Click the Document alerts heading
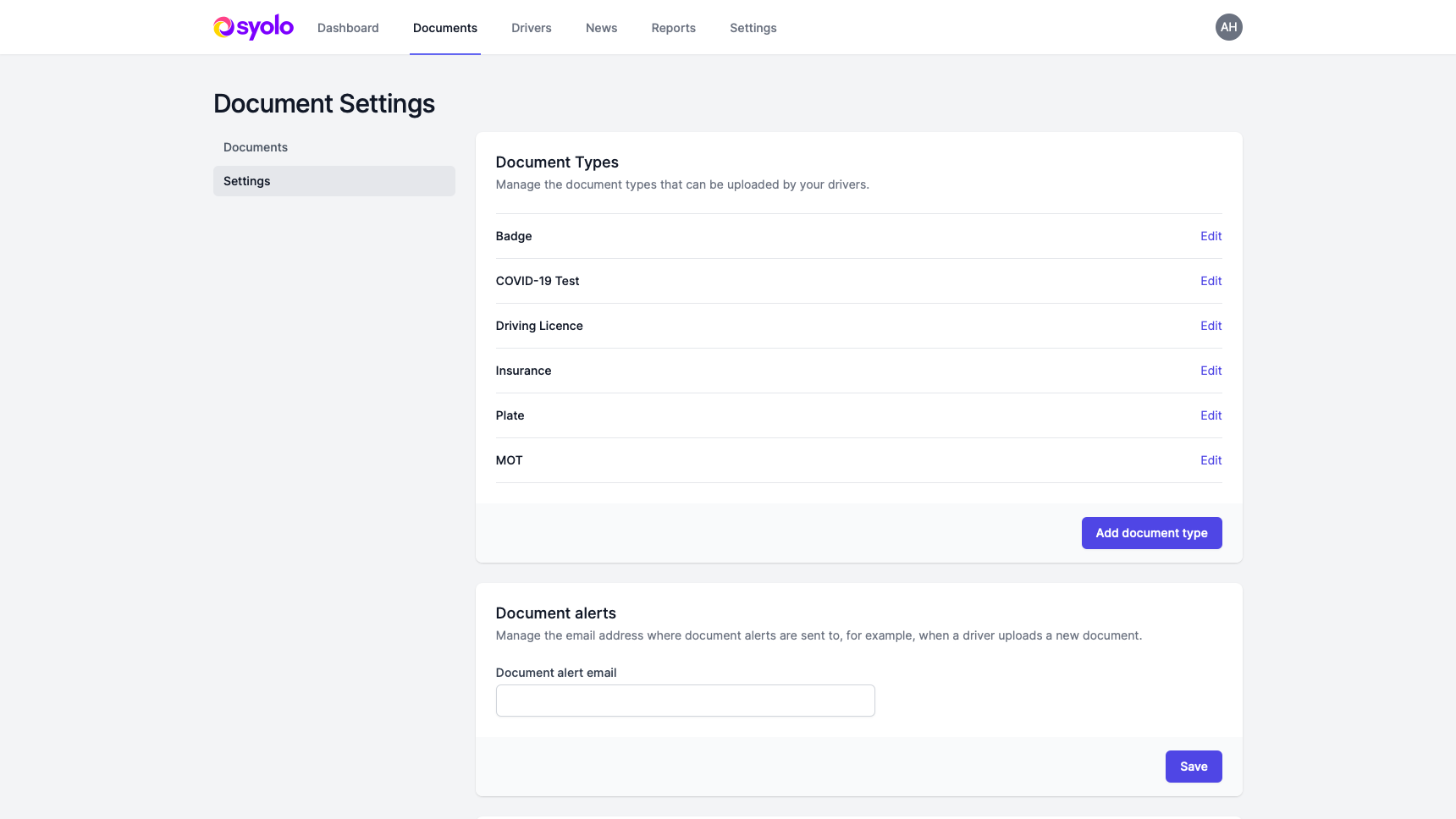The height and width of the screenshot is (819, 1456). pyautogui.click(x=556, y=613)
